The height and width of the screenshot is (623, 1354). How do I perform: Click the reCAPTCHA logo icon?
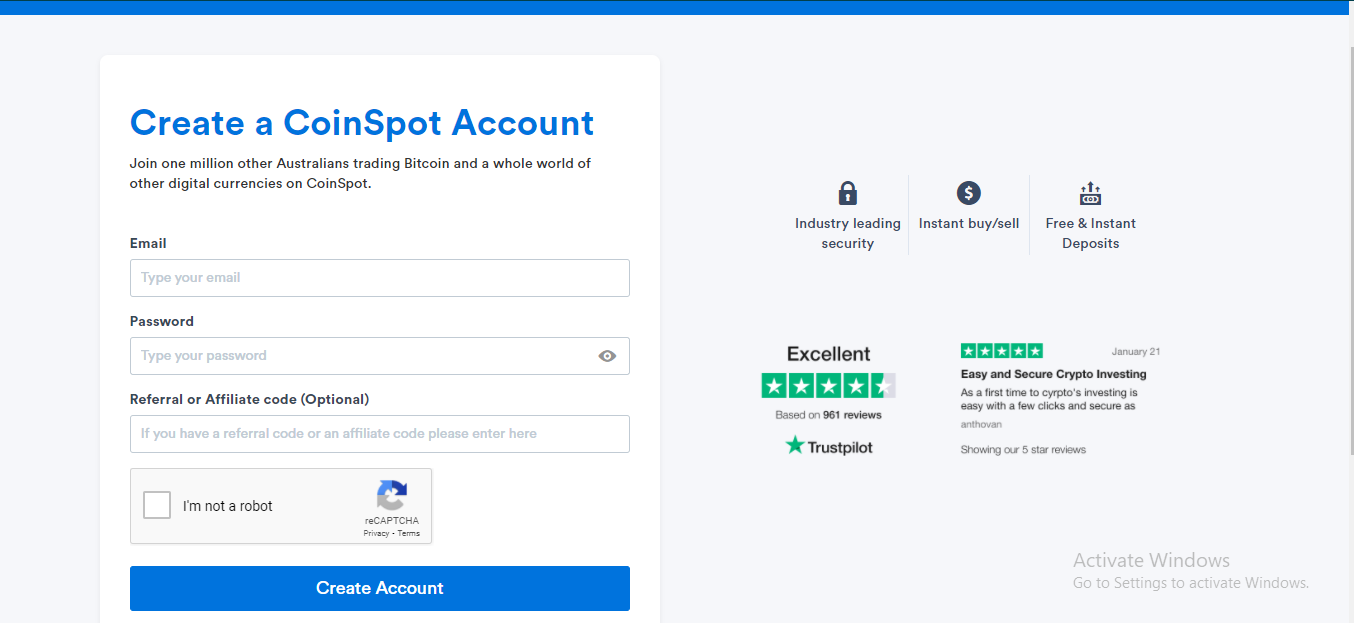pos(392,495)
